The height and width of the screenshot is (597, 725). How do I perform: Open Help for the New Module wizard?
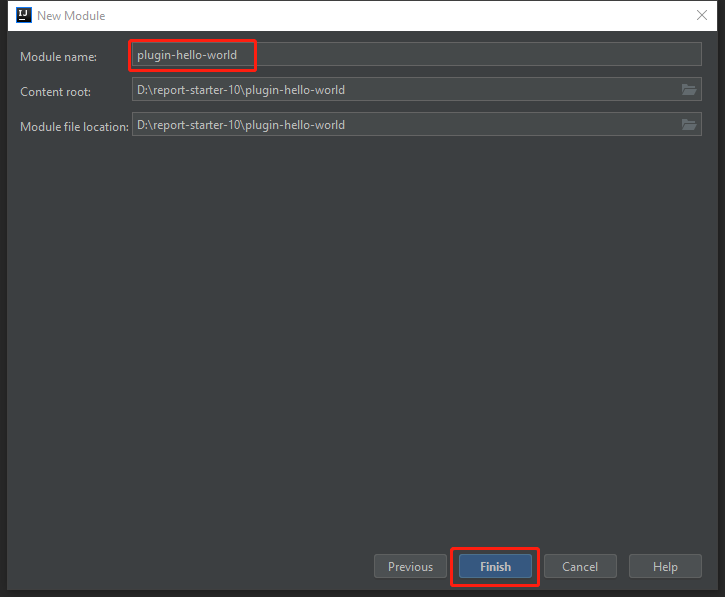665,566
